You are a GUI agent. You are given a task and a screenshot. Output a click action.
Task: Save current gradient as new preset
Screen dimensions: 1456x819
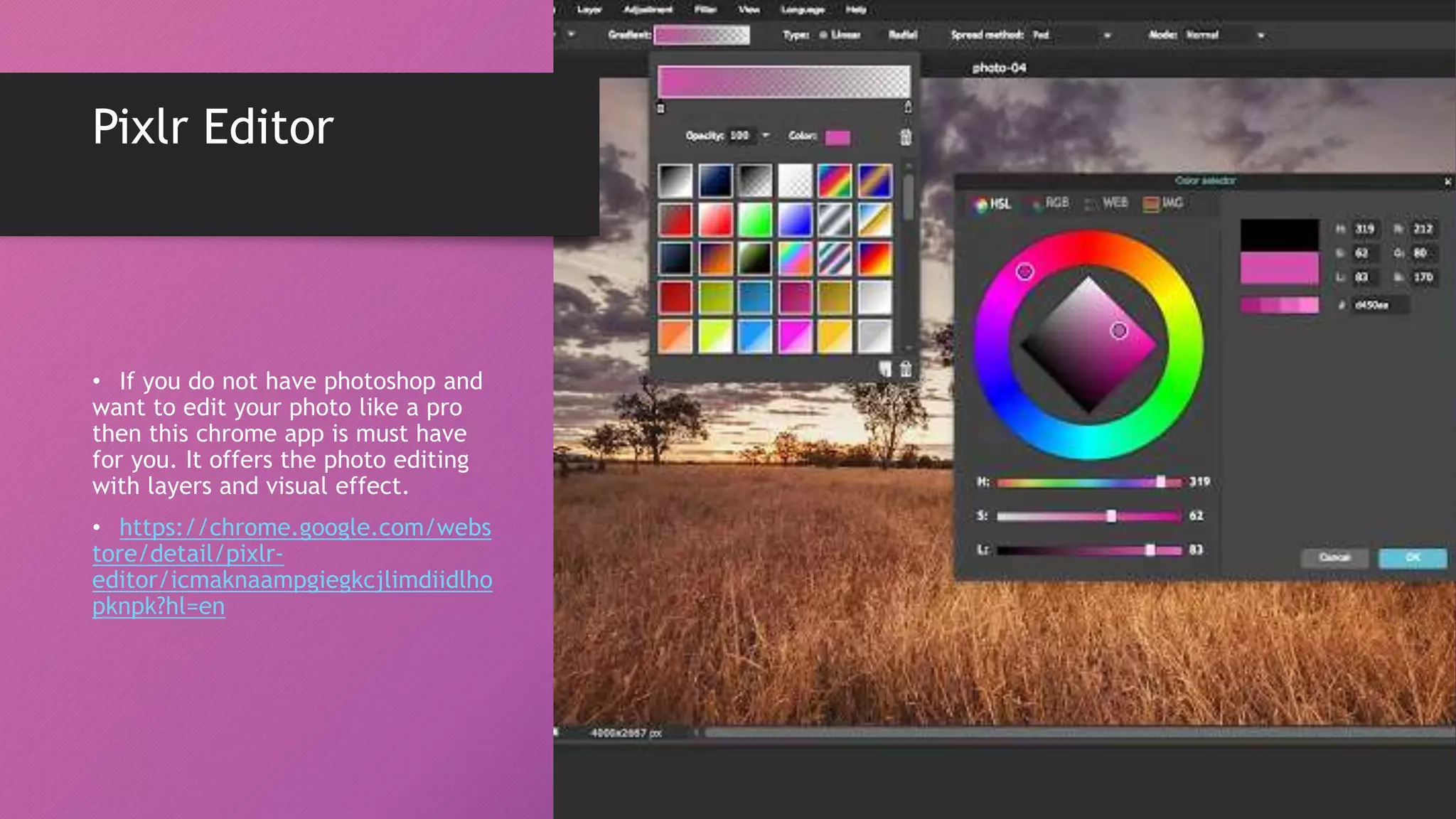click(884, 369)
